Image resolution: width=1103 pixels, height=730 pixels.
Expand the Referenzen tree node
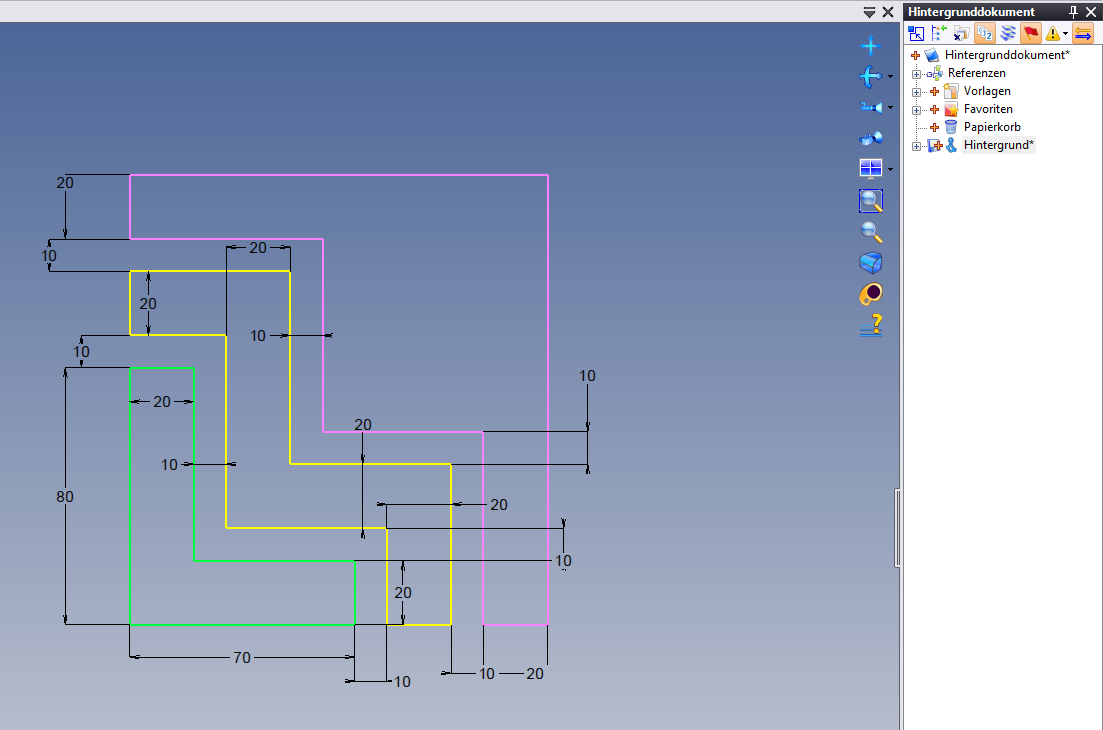[916, 74]
